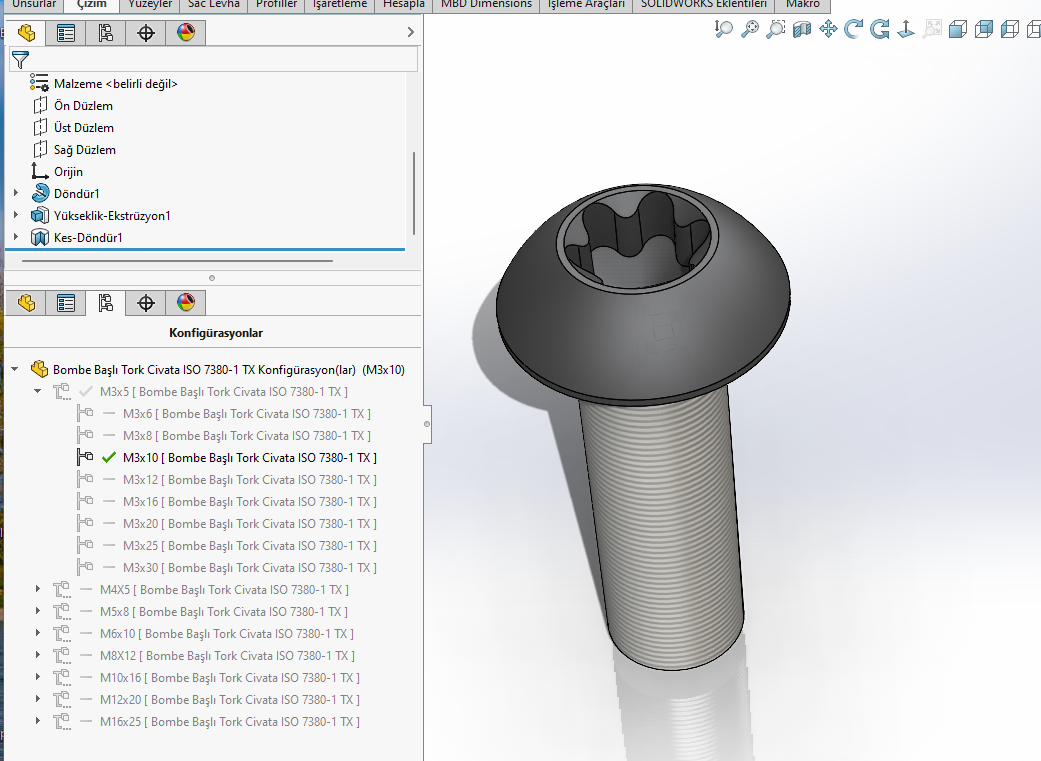The image size is (1041, 761).
Task: Click the Section View icon in view toolbar
Action: pyautogui.click(x=802, y=30)
